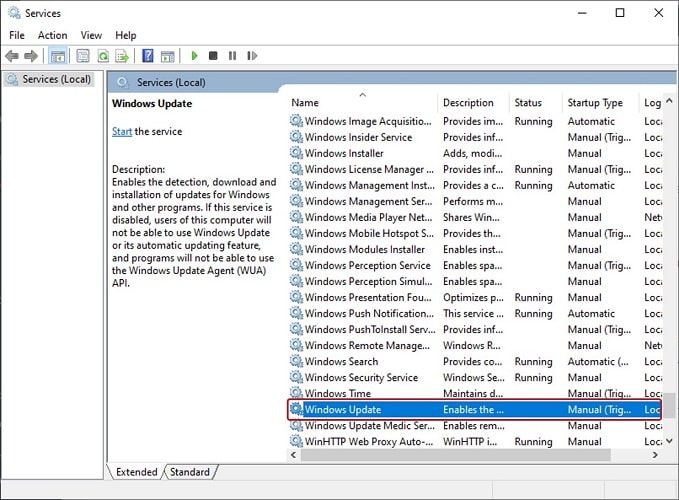Select Windows Push Notification... row
The image size is (679, 500).
[475, 313]
